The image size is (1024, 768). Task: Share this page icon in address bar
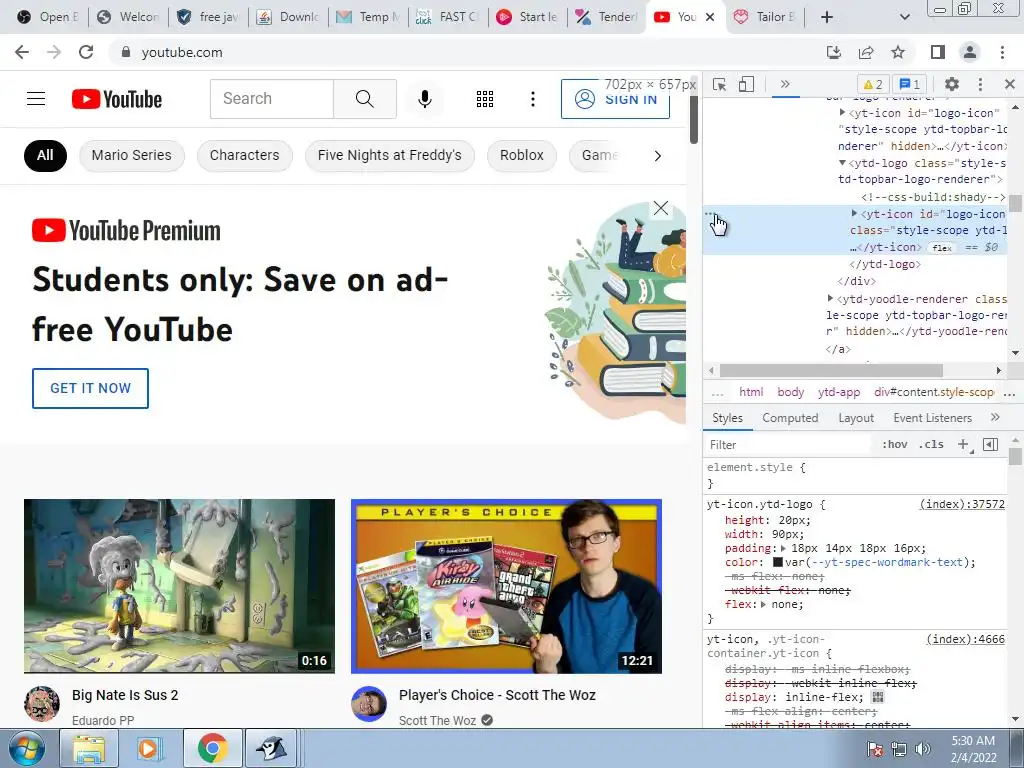coord(866,52)
